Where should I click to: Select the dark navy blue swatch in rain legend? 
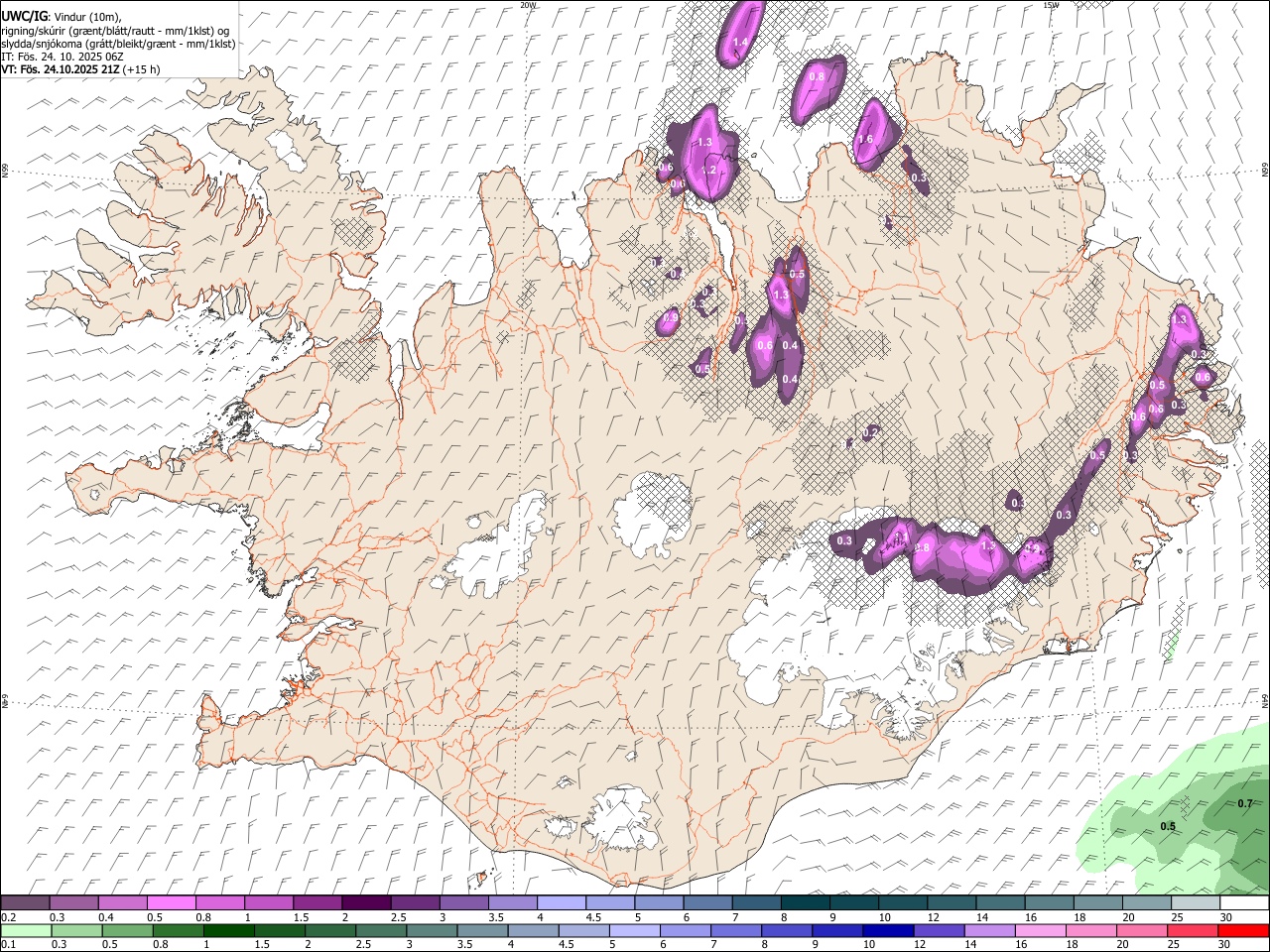coord(887,931)
